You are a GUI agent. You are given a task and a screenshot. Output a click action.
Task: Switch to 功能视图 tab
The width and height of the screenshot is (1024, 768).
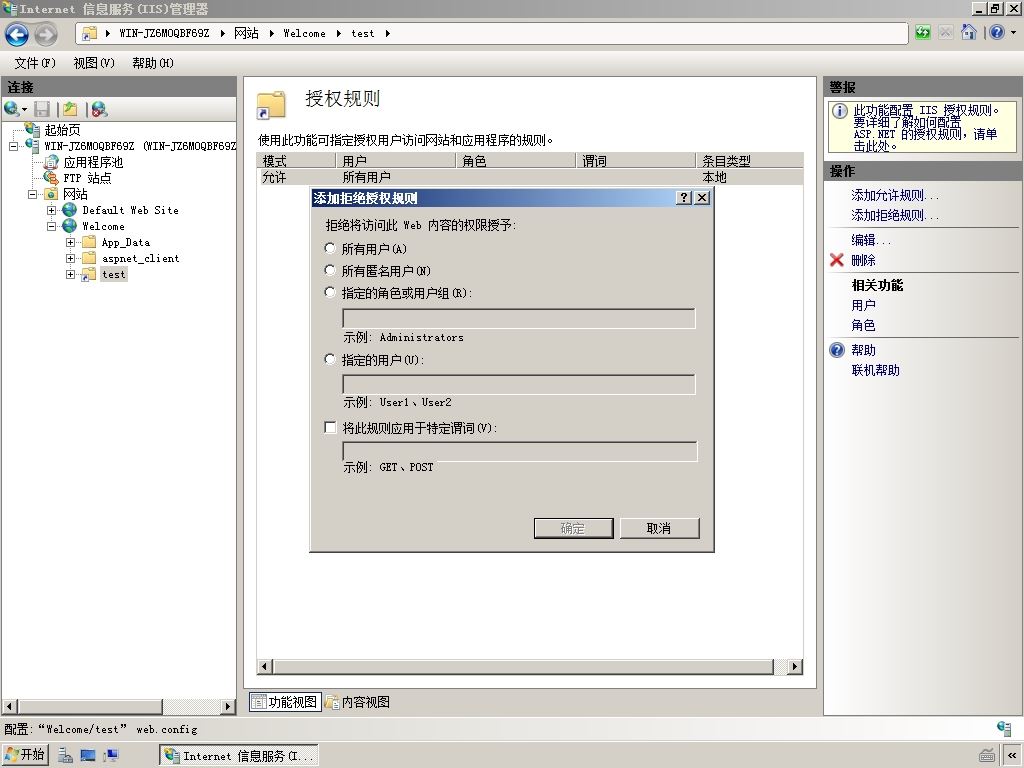click(x=285, y=702)
